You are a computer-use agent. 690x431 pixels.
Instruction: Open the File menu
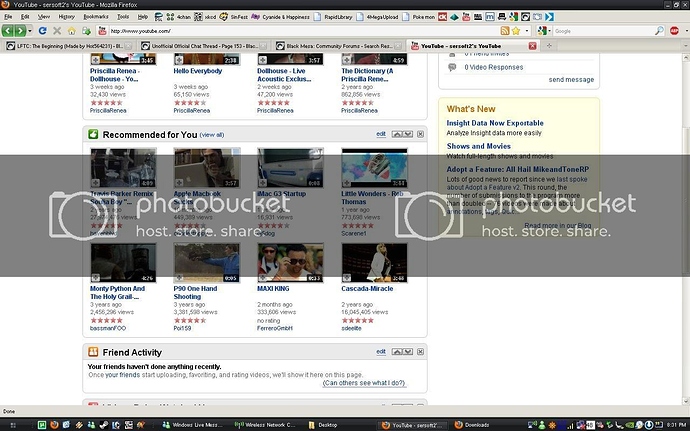click(8, 17)
